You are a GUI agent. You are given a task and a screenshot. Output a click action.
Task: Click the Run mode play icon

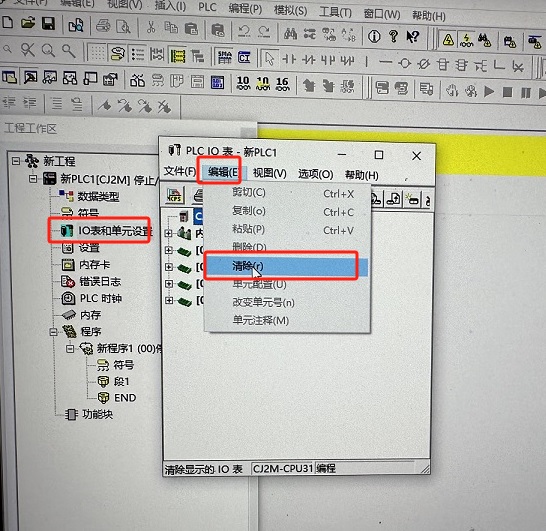(x=489, y=92)
